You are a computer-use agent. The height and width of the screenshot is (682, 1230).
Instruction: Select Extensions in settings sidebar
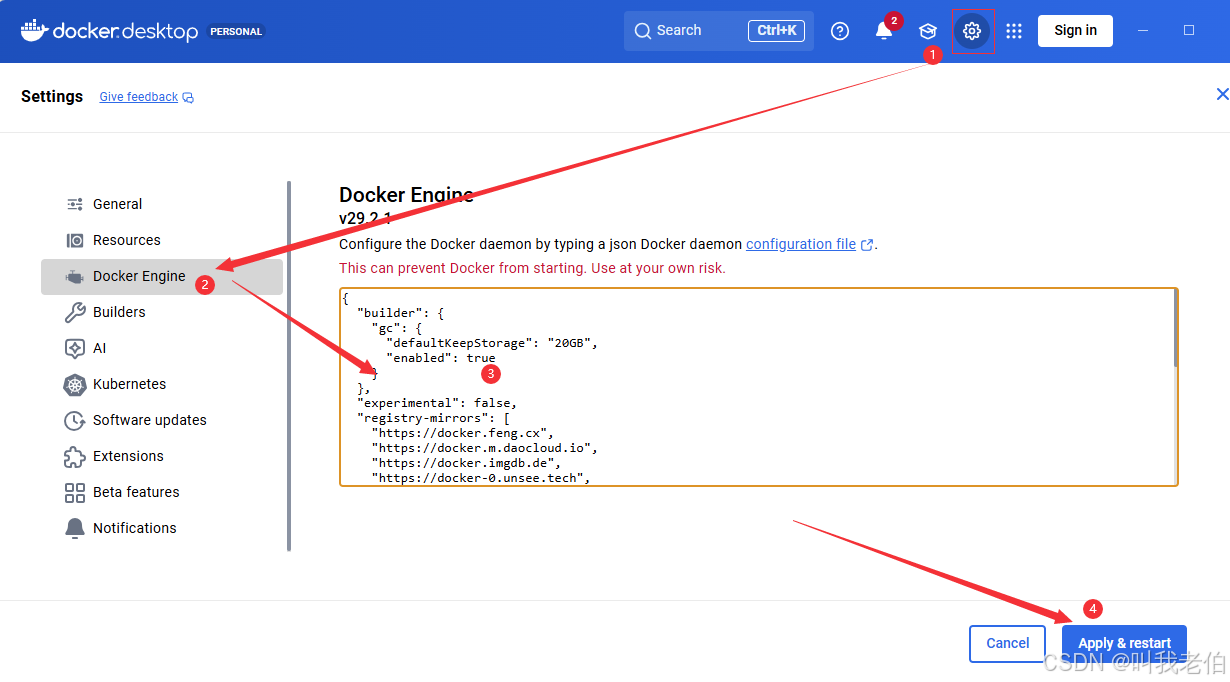tap(162, 456)
